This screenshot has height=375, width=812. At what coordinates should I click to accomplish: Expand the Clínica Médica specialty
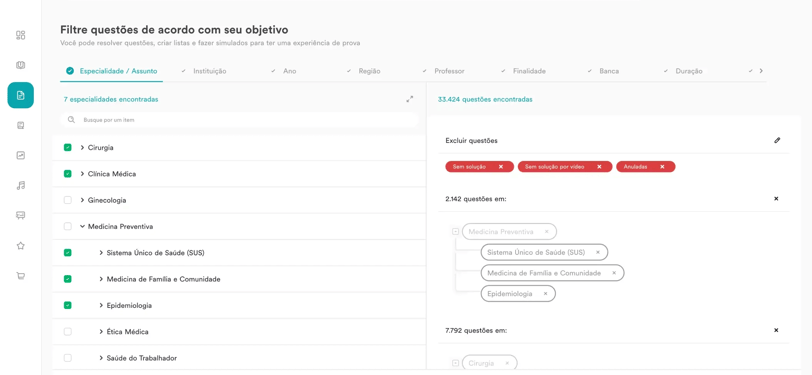pos(82,174)
